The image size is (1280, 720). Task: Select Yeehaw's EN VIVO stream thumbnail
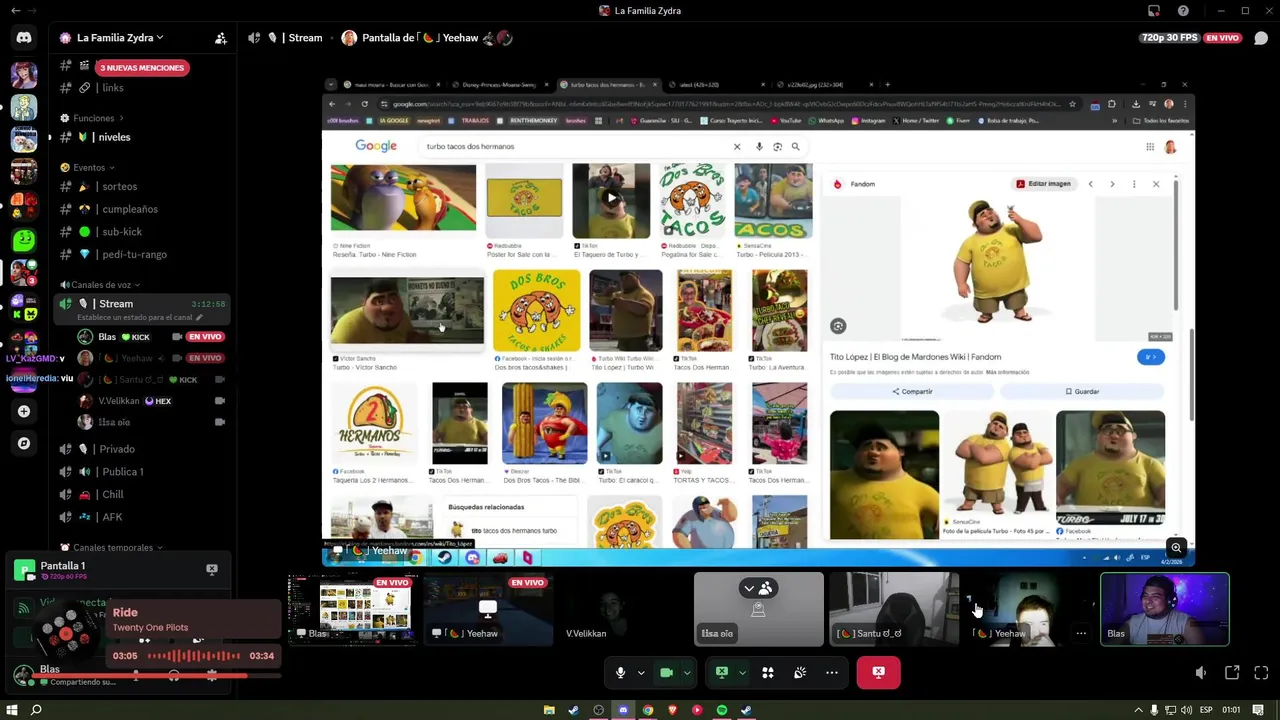pos(487,610)
